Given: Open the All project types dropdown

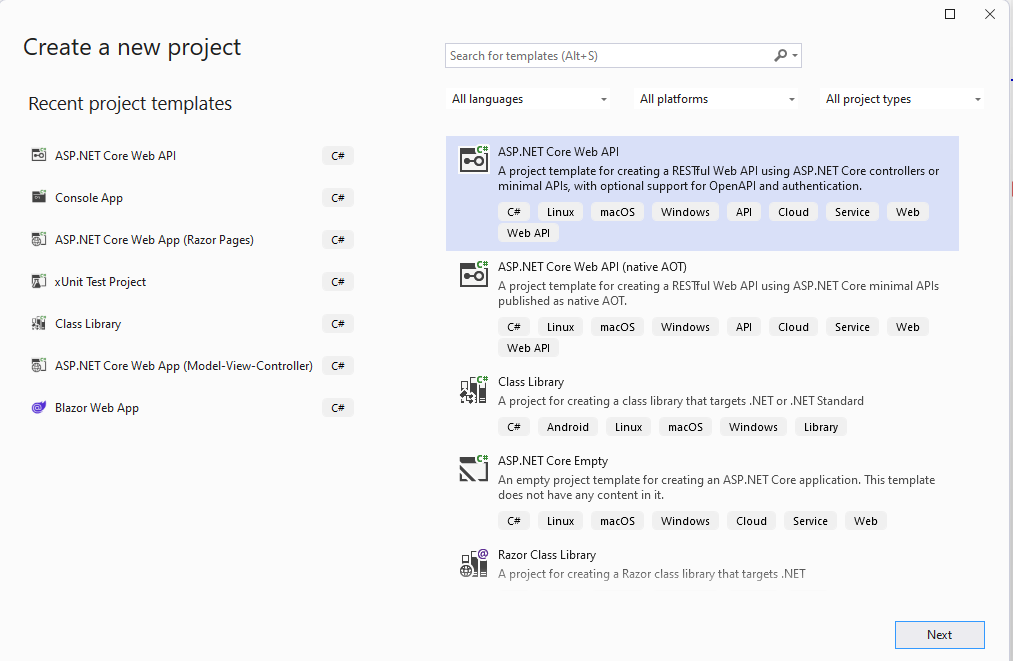Looking at the screenshot, I should pyautogui.click(x=903, y=99).
